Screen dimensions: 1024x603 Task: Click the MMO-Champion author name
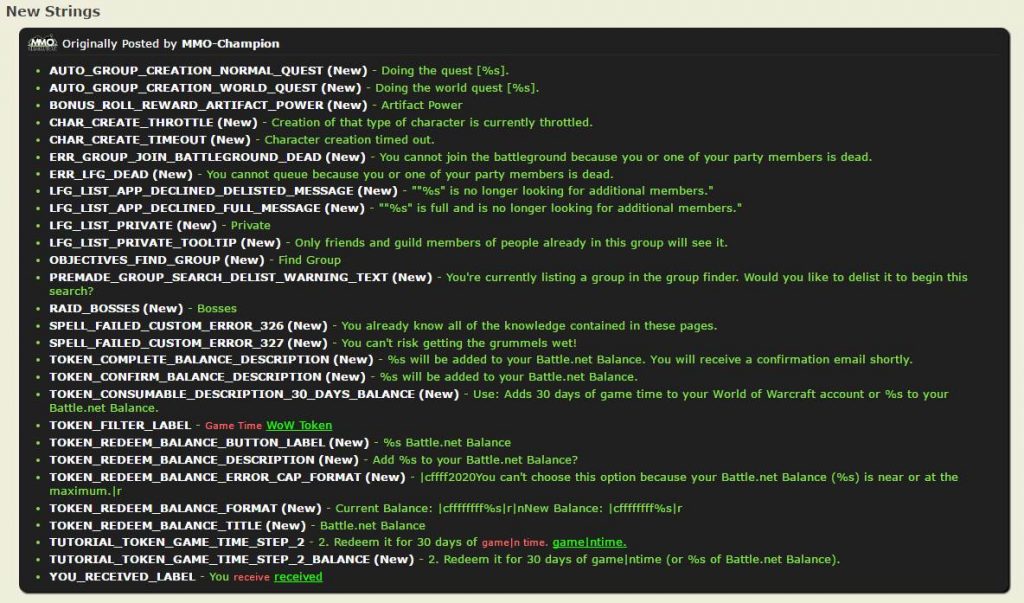coord(231,44)
